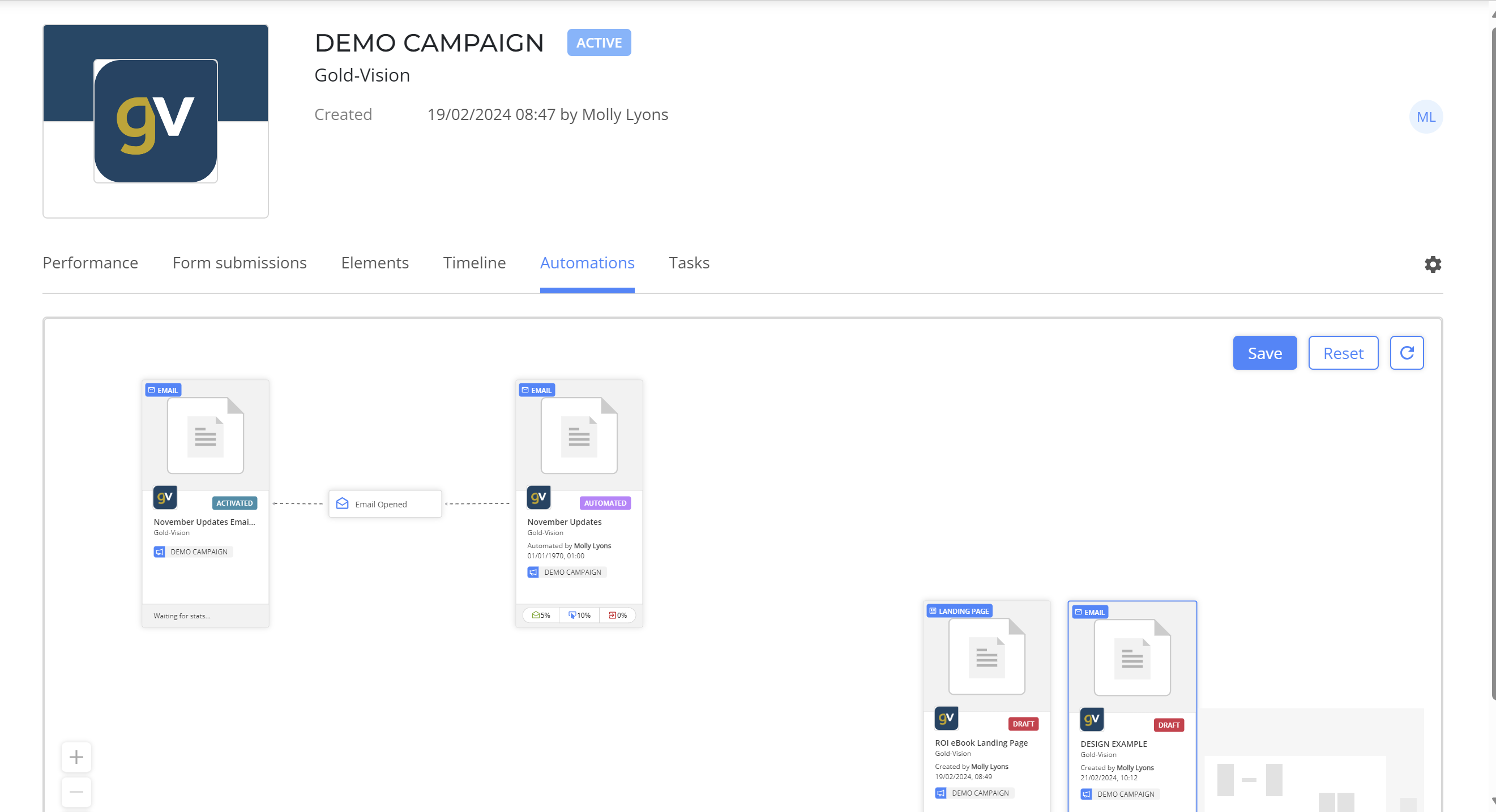Click EMAIL type badge on DESIGN EXAMPLE card
Image resolution: width=1496 pixels, height=812 pixels.
click(x=1090, y=612)
